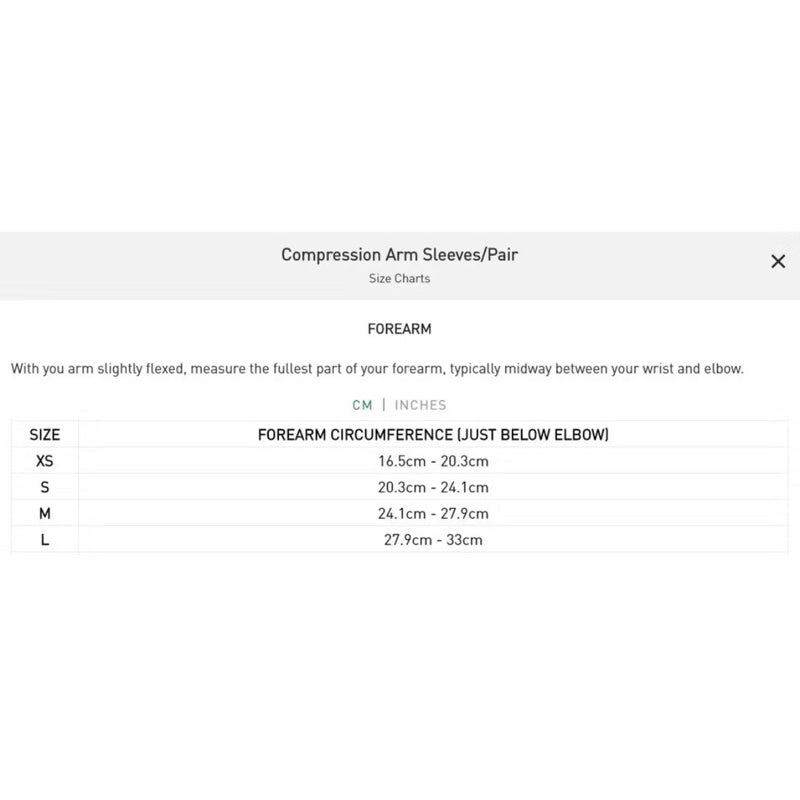Select the M size row label
Screen dimensions: 800x800
coord(45,513)
